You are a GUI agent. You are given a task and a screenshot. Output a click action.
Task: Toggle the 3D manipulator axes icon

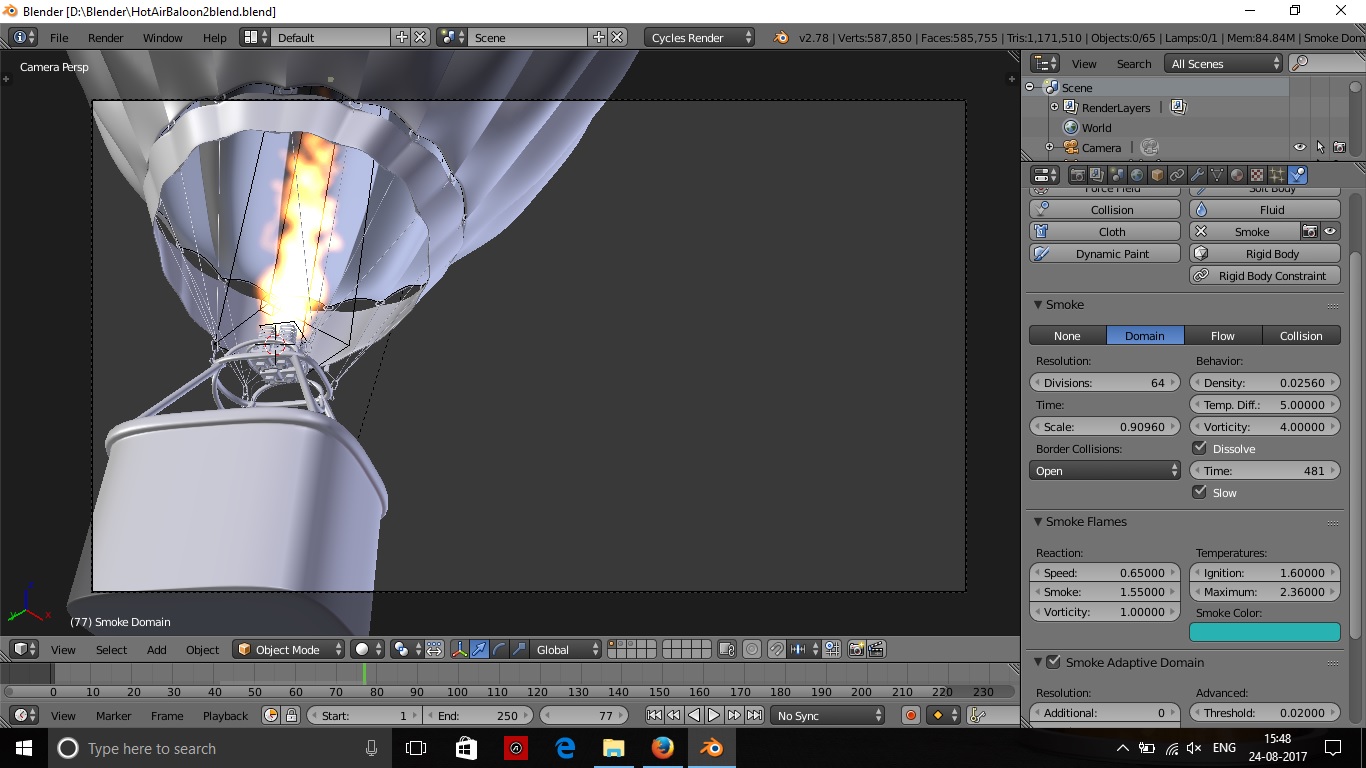click(459, 649)
